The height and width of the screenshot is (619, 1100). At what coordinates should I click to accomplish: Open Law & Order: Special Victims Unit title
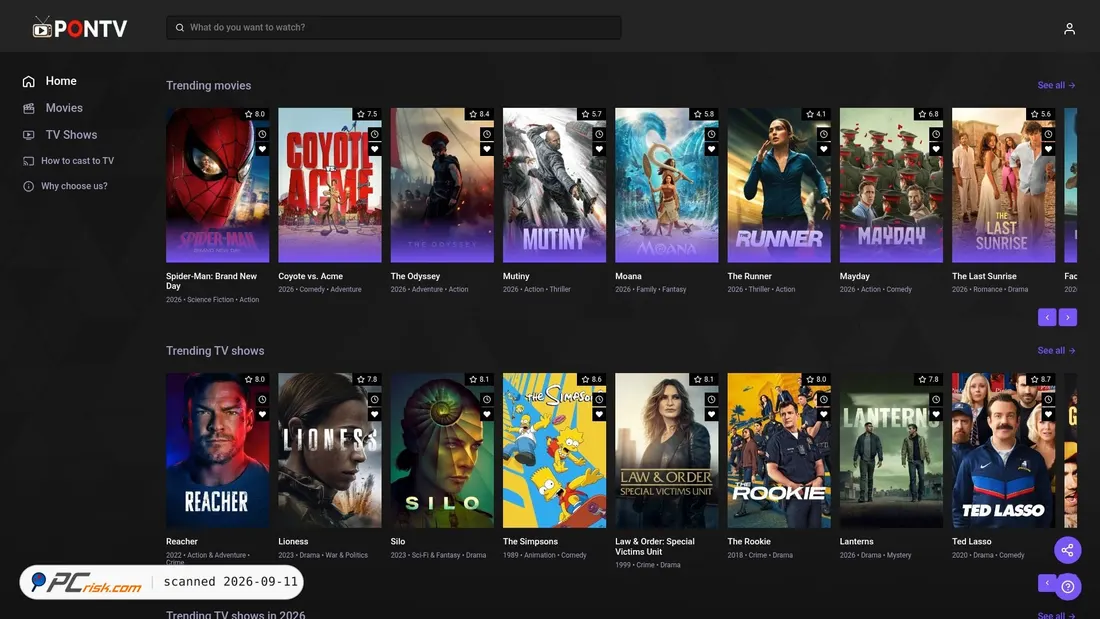(x=655, y=547)
